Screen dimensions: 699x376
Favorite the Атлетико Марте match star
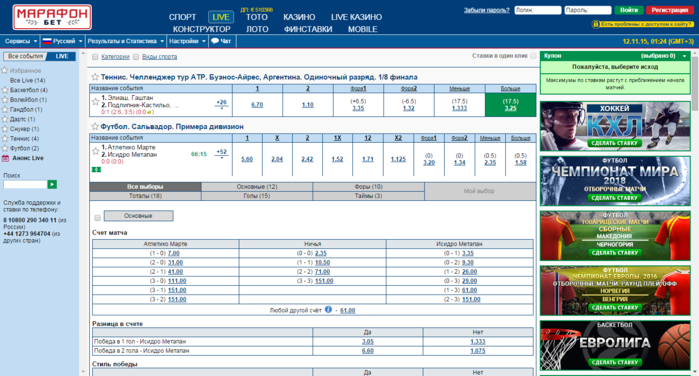pos(95,151)
